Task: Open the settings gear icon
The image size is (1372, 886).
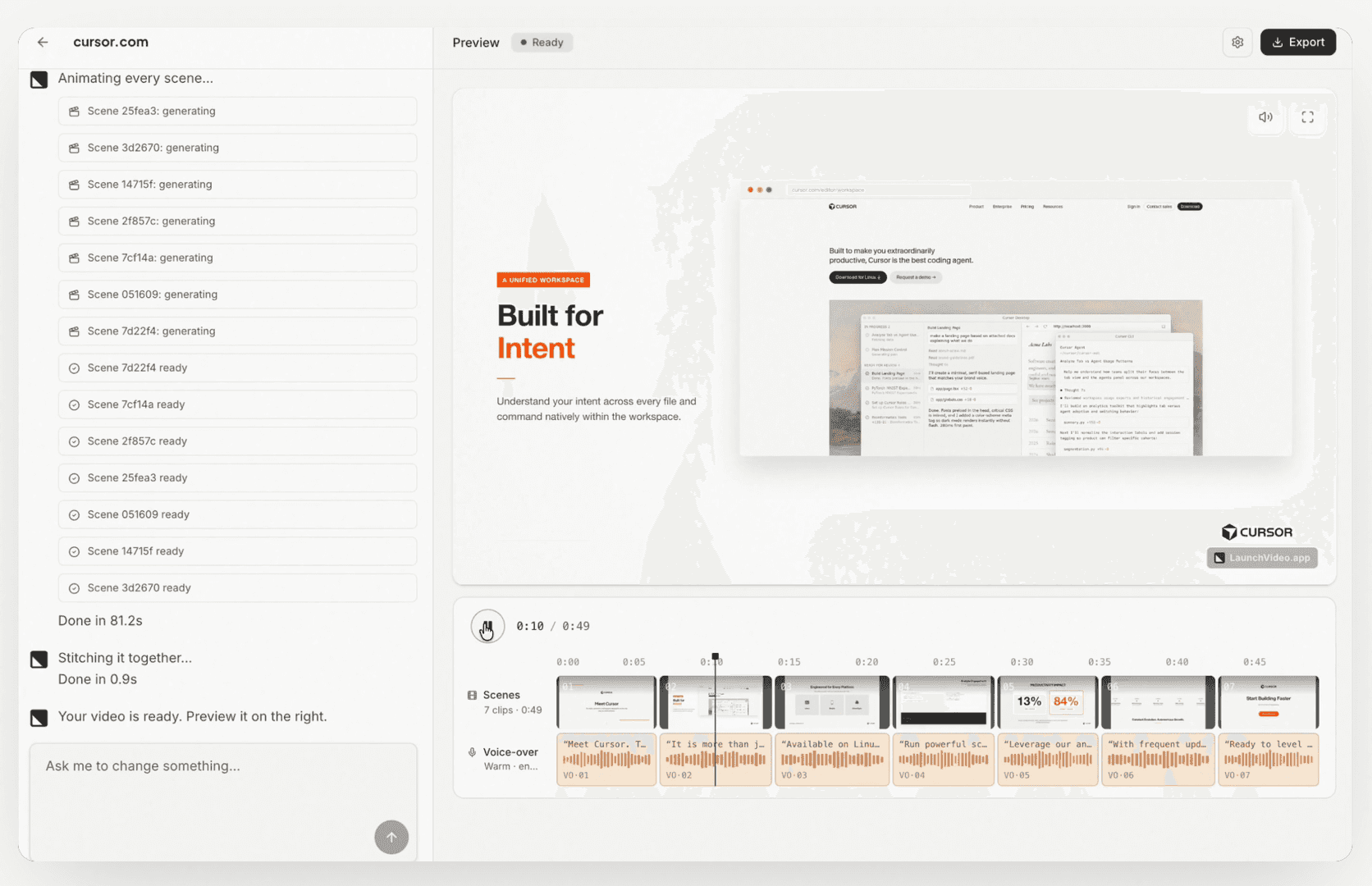Action: pos(1237,42)
